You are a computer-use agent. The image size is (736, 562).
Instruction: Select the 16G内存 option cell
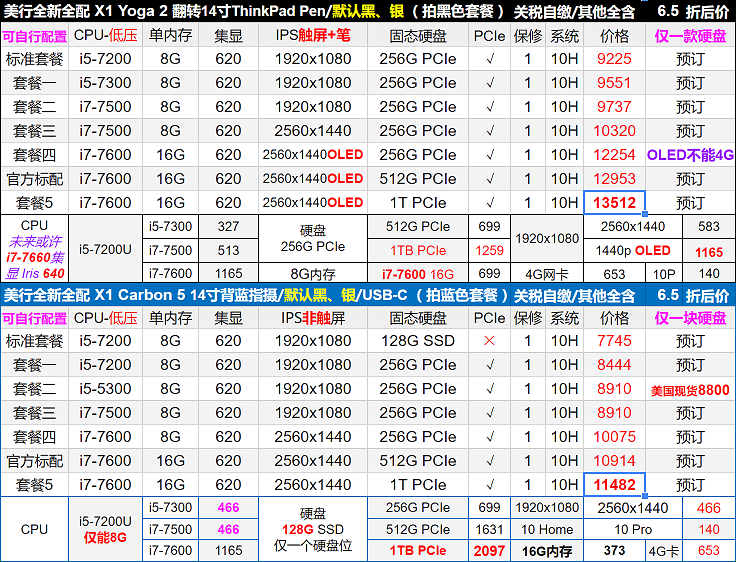click(547, 550)
